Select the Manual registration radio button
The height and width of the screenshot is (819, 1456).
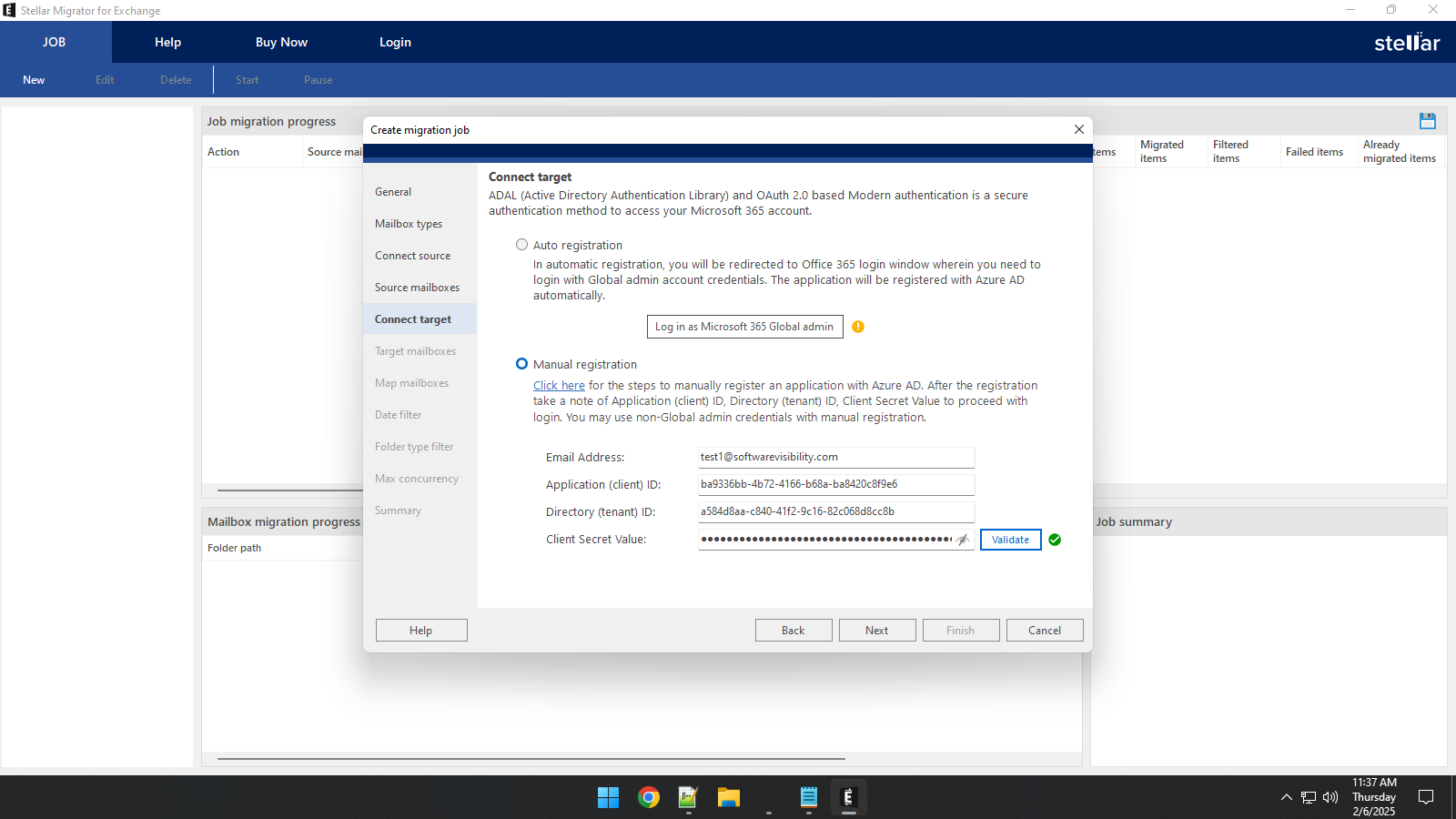[521, 364]
